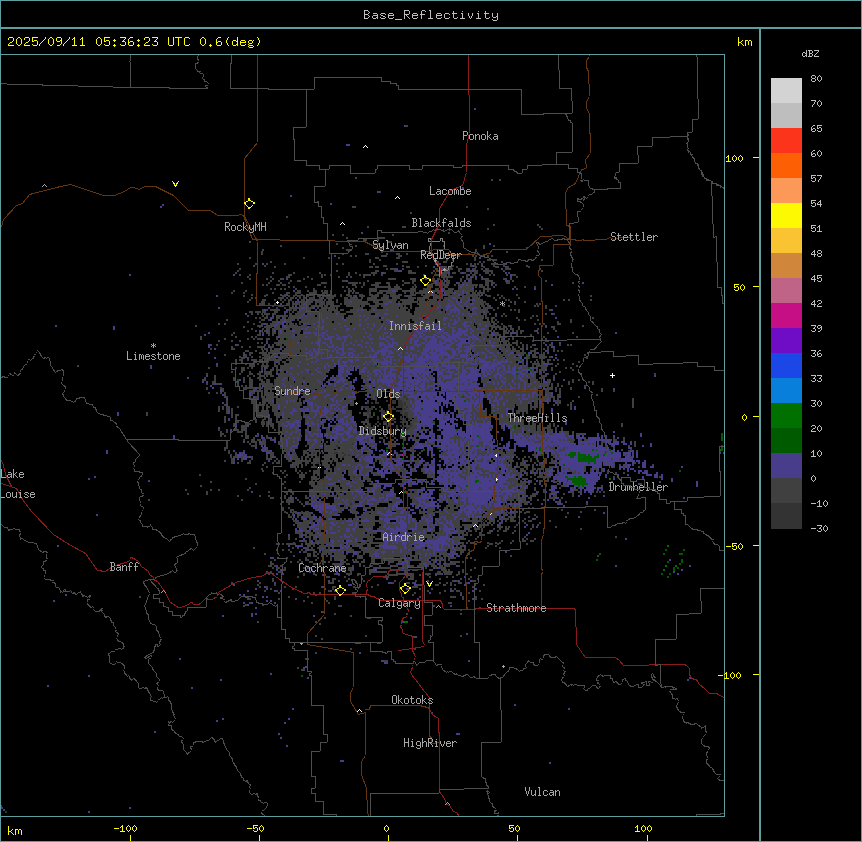Click the asterisk marker above Limestone label
This screenshot has width=862, height=842.
pos(153,346)
